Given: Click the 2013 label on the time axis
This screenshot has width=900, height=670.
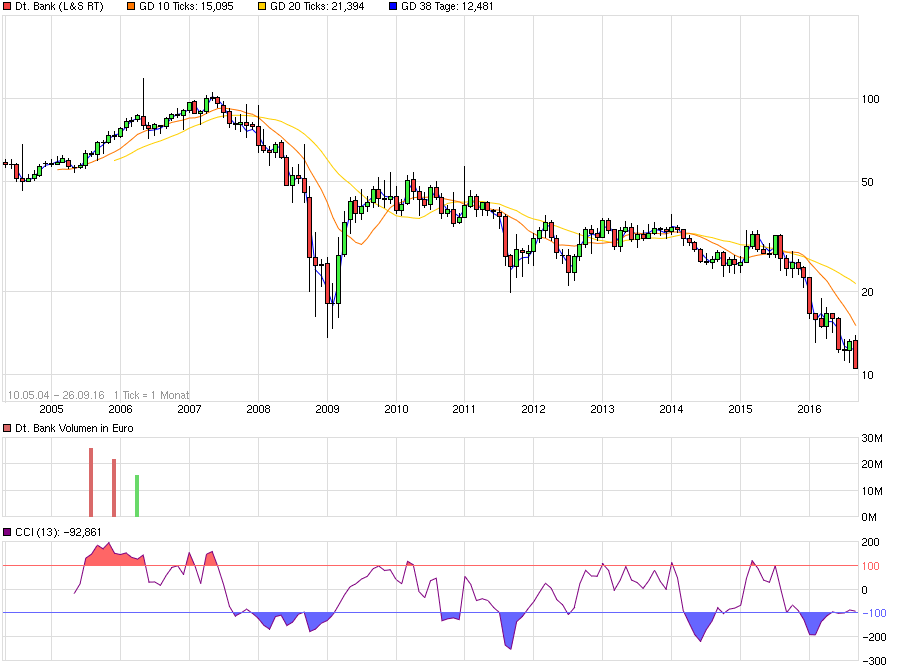Looking at the screenshot, I should coord(602,409).
